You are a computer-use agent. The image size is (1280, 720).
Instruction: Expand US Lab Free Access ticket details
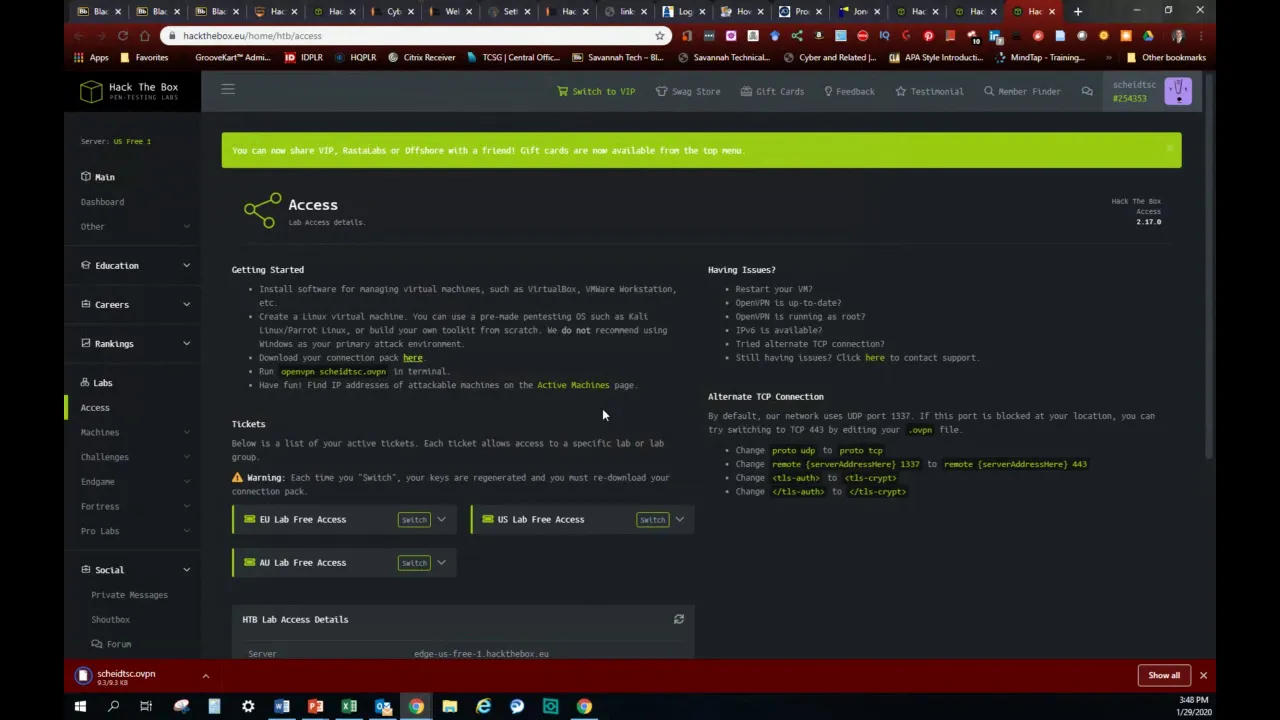click(679, 519)
